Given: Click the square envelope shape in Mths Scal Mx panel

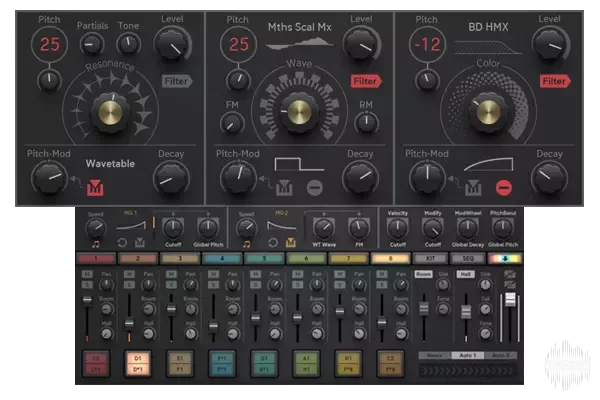Looking at the screenshot, I should pyautogui.click(x=299, y=164).
